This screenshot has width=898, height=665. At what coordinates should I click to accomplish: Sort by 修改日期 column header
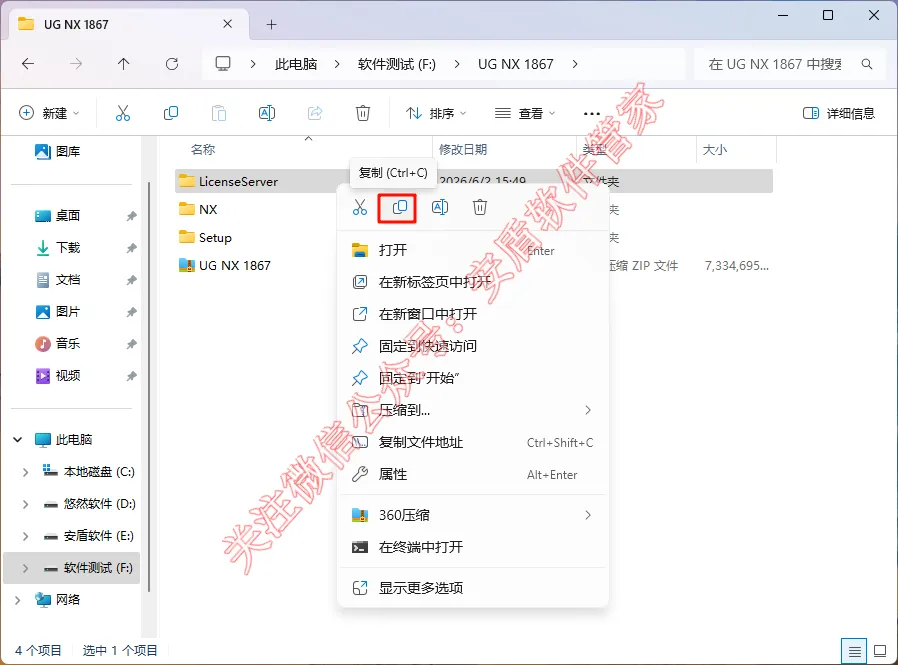tap(463, 149)
